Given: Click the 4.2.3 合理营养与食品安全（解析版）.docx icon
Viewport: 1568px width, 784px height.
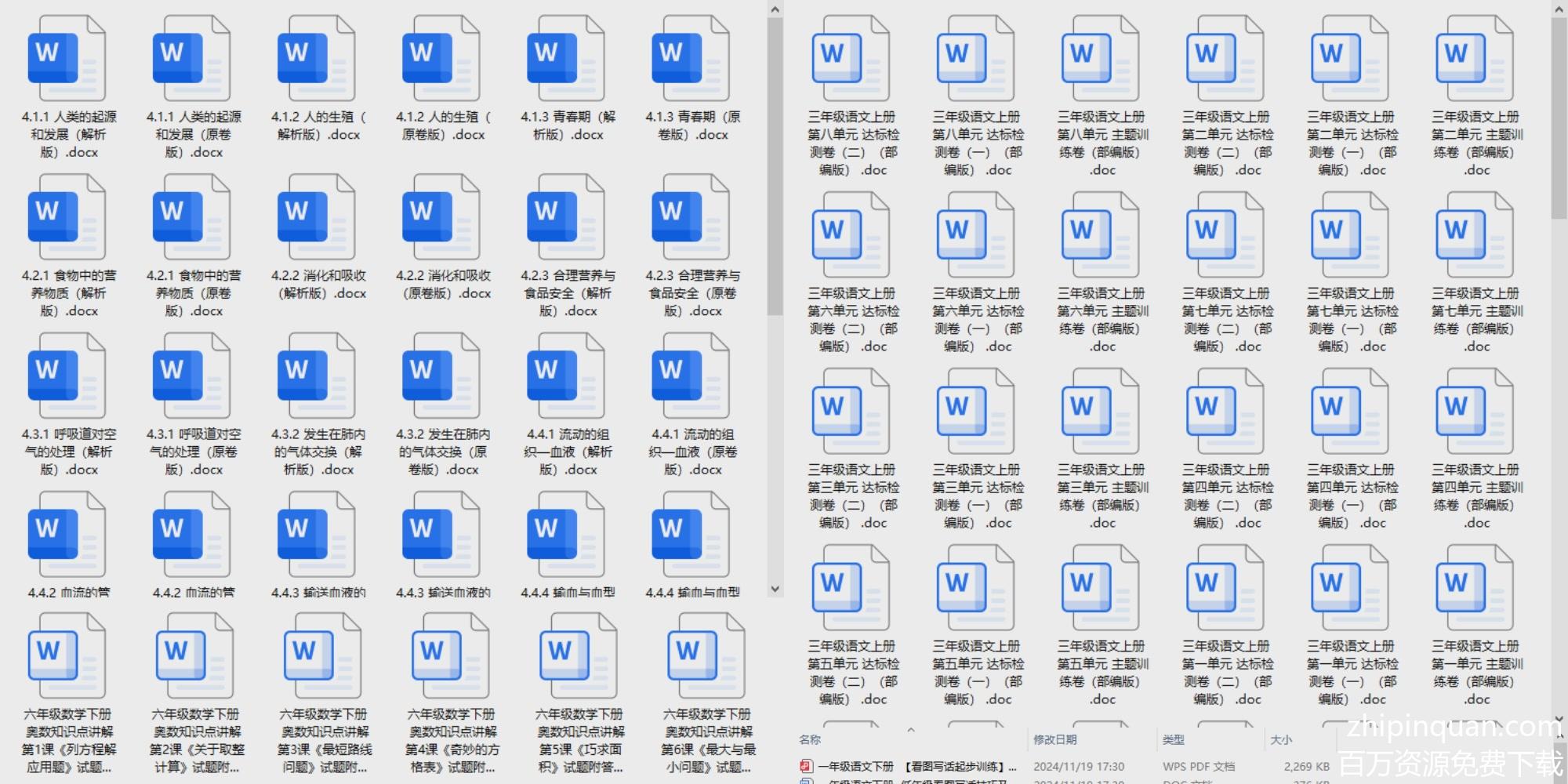Looking at the screenshot, I should tap(566, 217).
